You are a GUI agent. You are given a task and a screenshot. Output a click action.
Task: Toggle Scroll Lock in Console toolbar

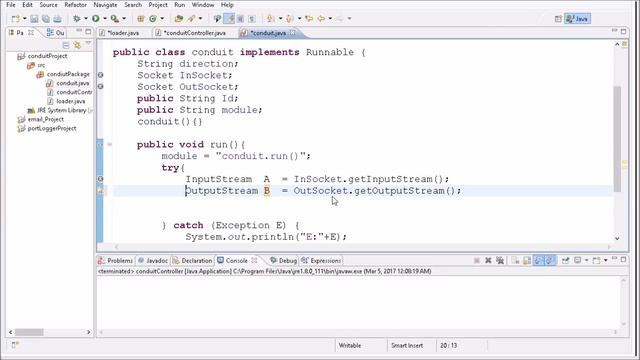click(x=527, y=260)
